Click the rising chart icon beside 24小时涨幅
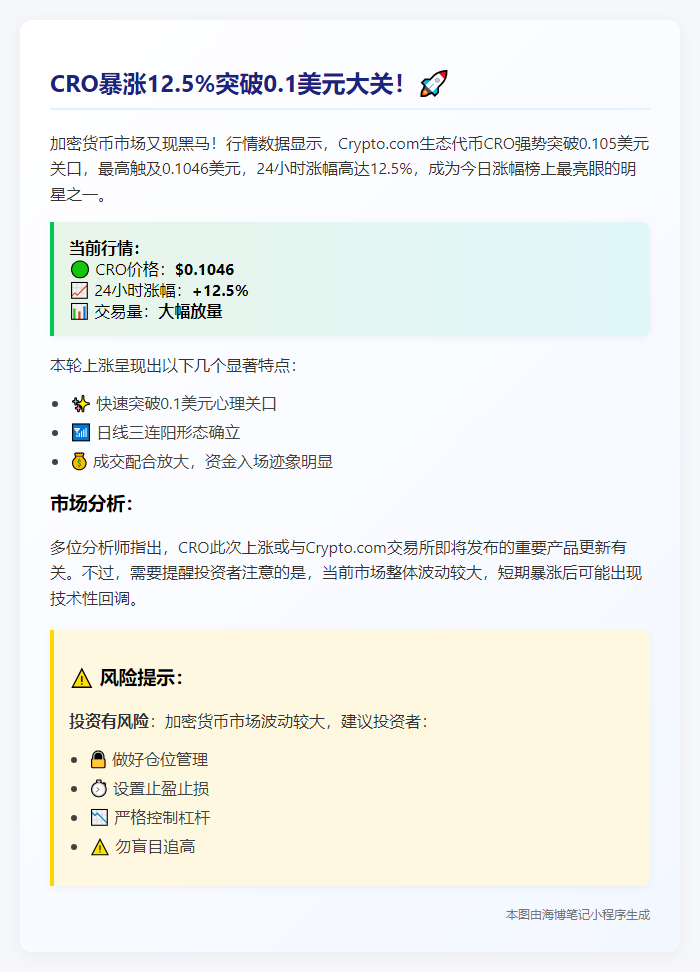The image size is (700, 972). coord(79,291)
